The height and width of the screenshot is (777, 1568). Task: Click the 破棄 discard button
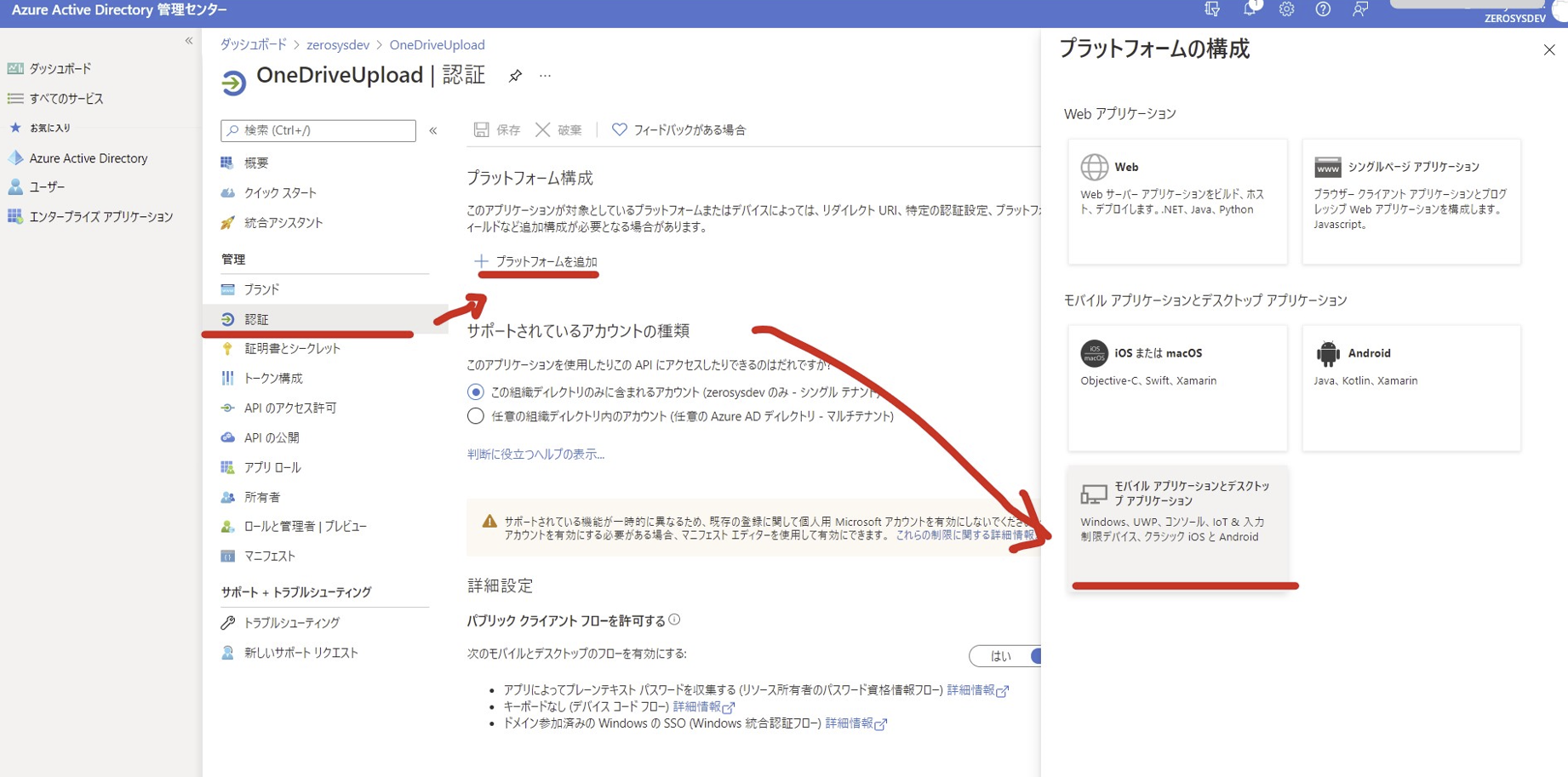click(x=558, y=129)
